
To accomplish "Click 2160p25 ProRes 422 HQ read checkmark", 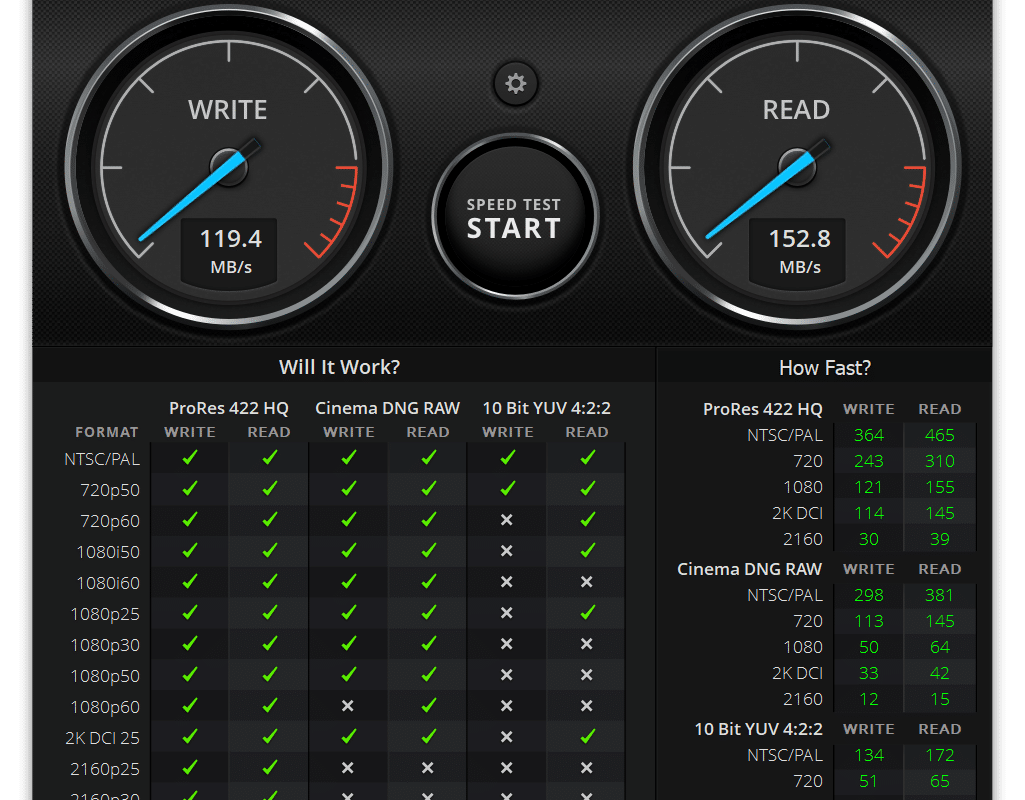I will [x=269, y=767].
